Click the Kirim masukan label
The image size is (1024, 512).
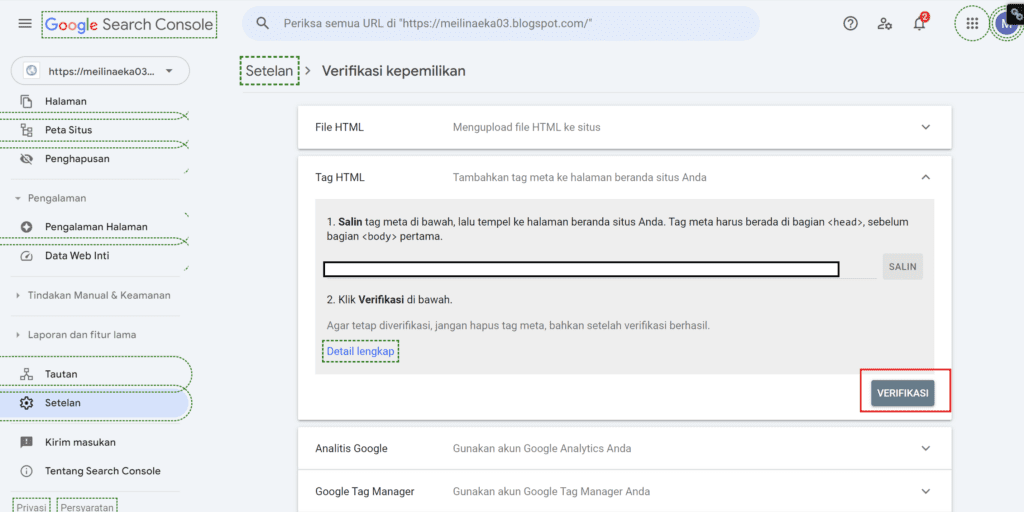[80, 442]
